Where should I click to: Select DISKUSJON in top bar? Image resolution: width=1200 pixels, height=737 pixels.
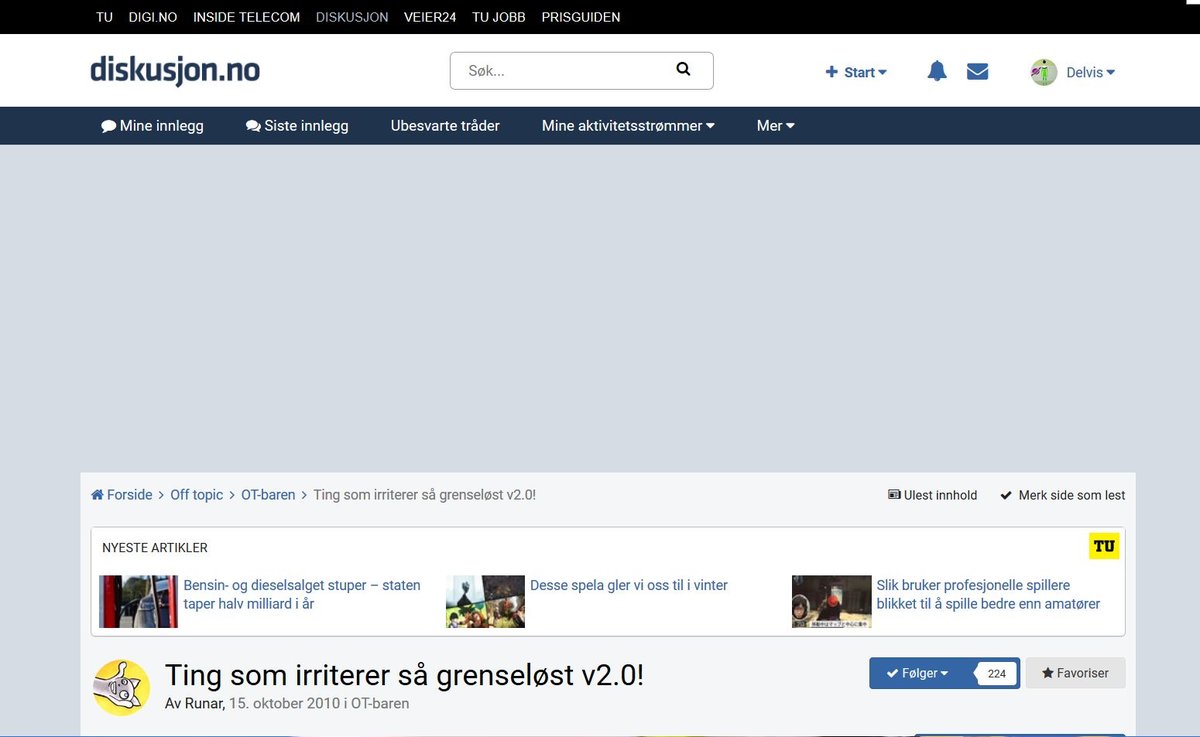click(x=352, y=17)
